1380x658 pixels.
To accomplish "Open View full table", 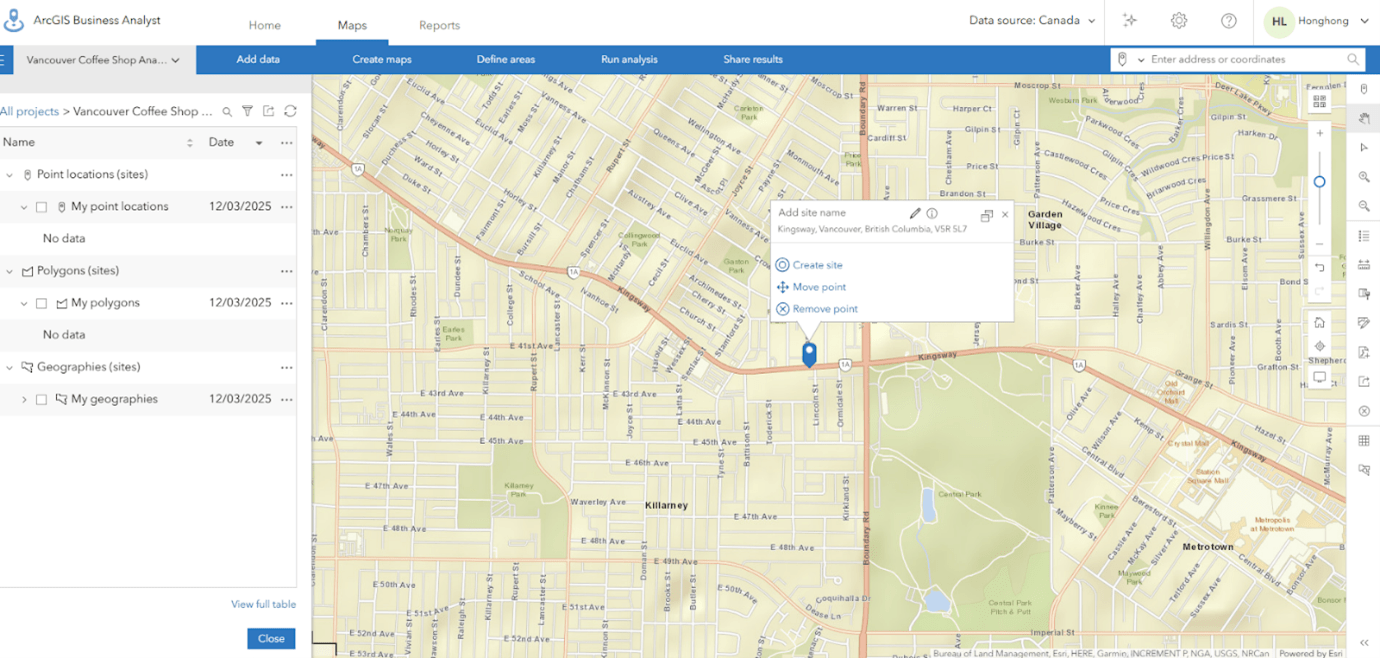I will click(263, 604).
